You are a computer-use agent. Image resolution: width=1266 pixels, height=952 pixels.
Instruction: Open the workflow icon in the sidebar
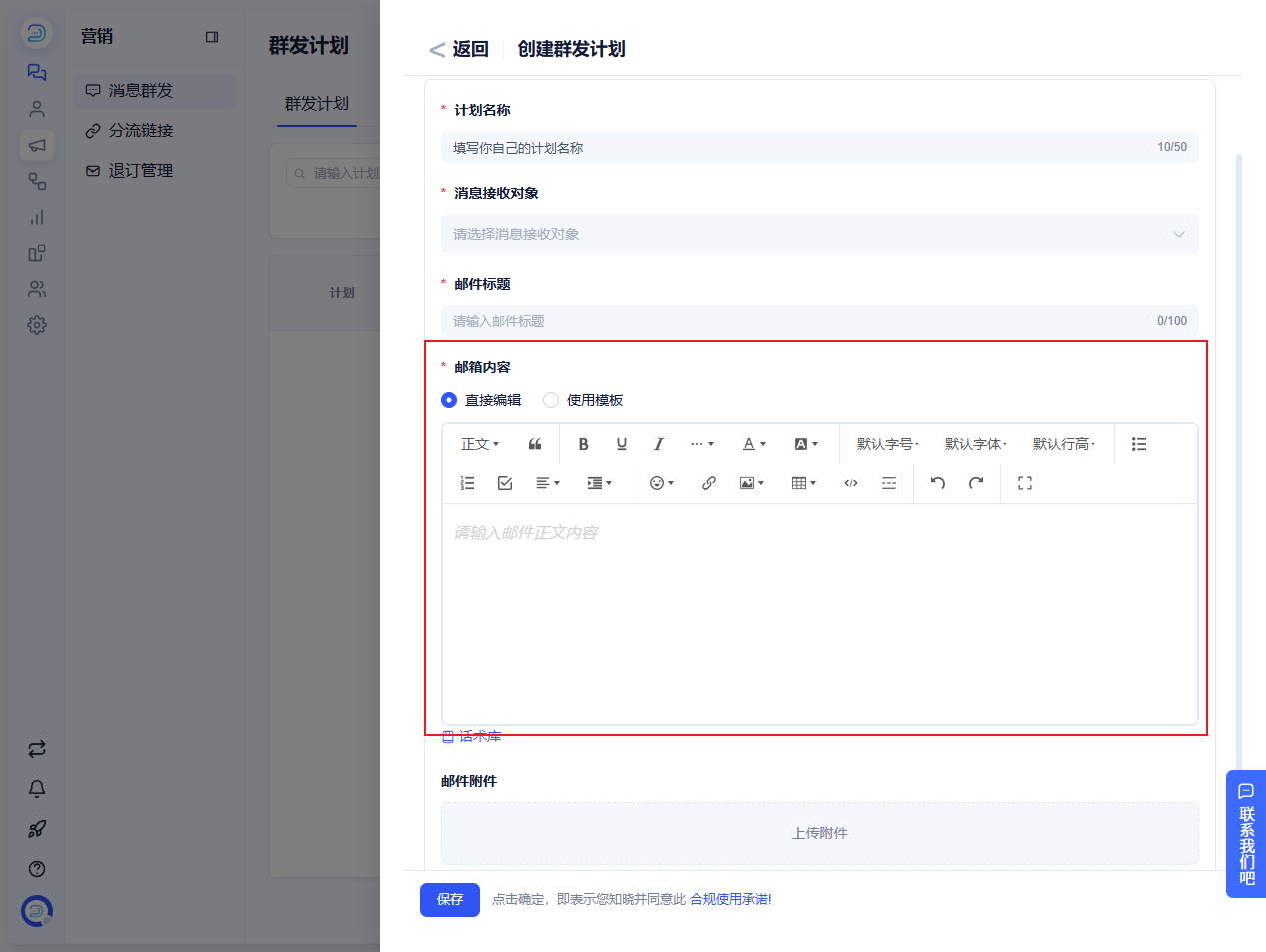(37, 181)
